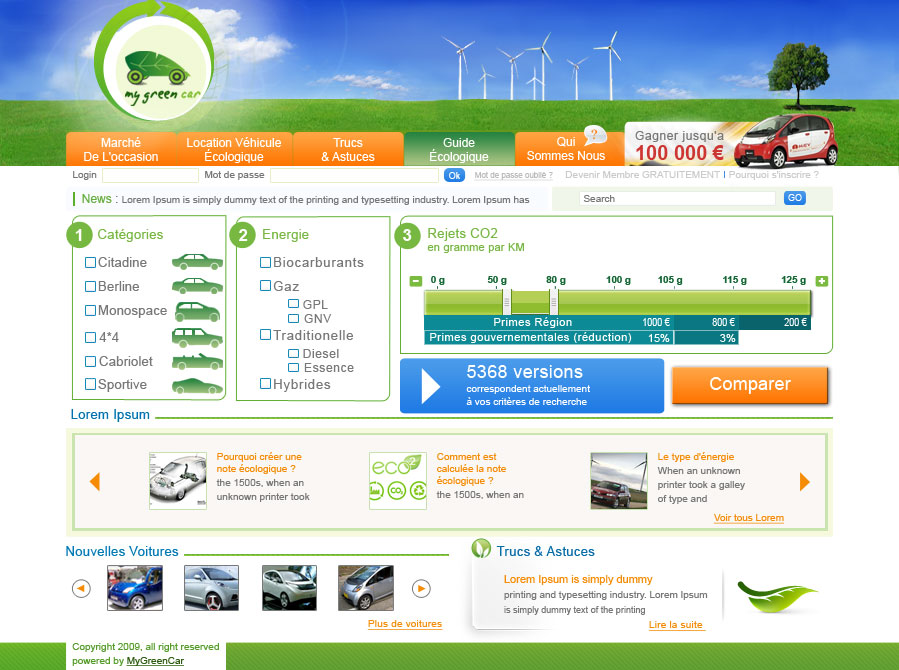Select the Hybrides energy checkbox

[x=266, y=384]
